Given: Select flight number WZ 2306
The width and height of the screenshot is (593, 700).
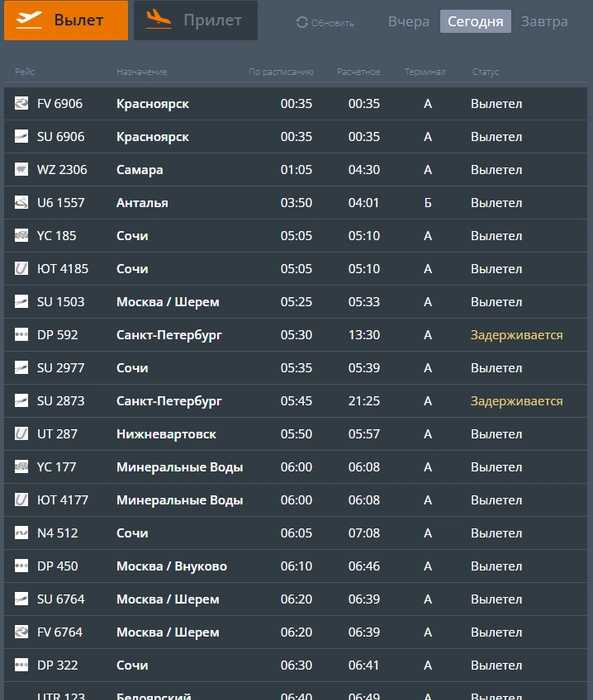Looking at the screenshot, I should (x=62, y=170).
